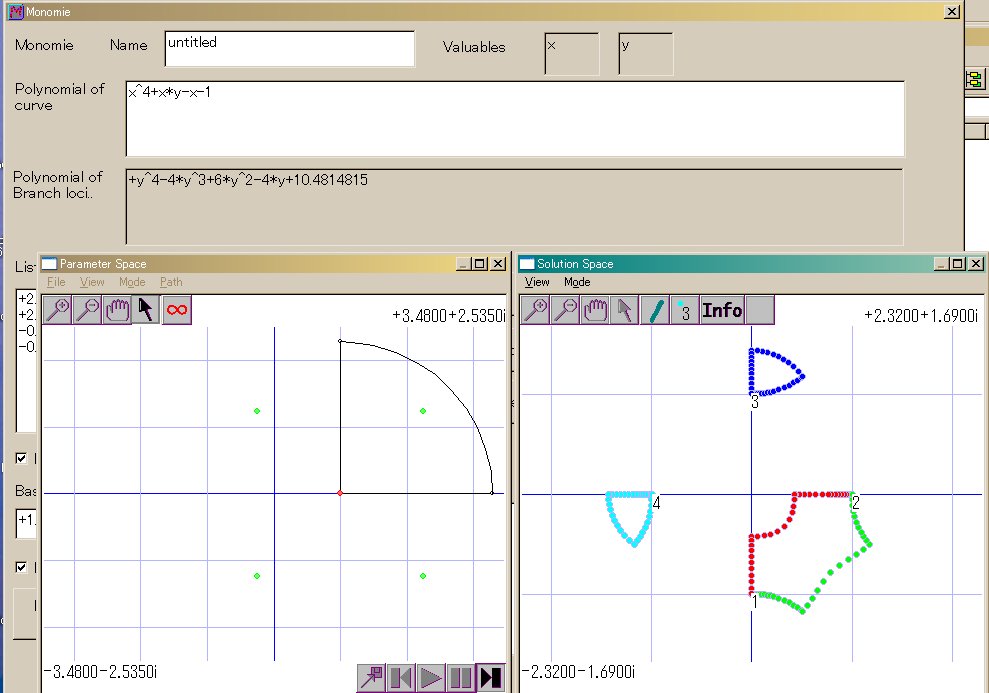Toggle the checkbox below the '+1.' field
The width and height of the screenshot is (989, 693).
pos(21,567)
